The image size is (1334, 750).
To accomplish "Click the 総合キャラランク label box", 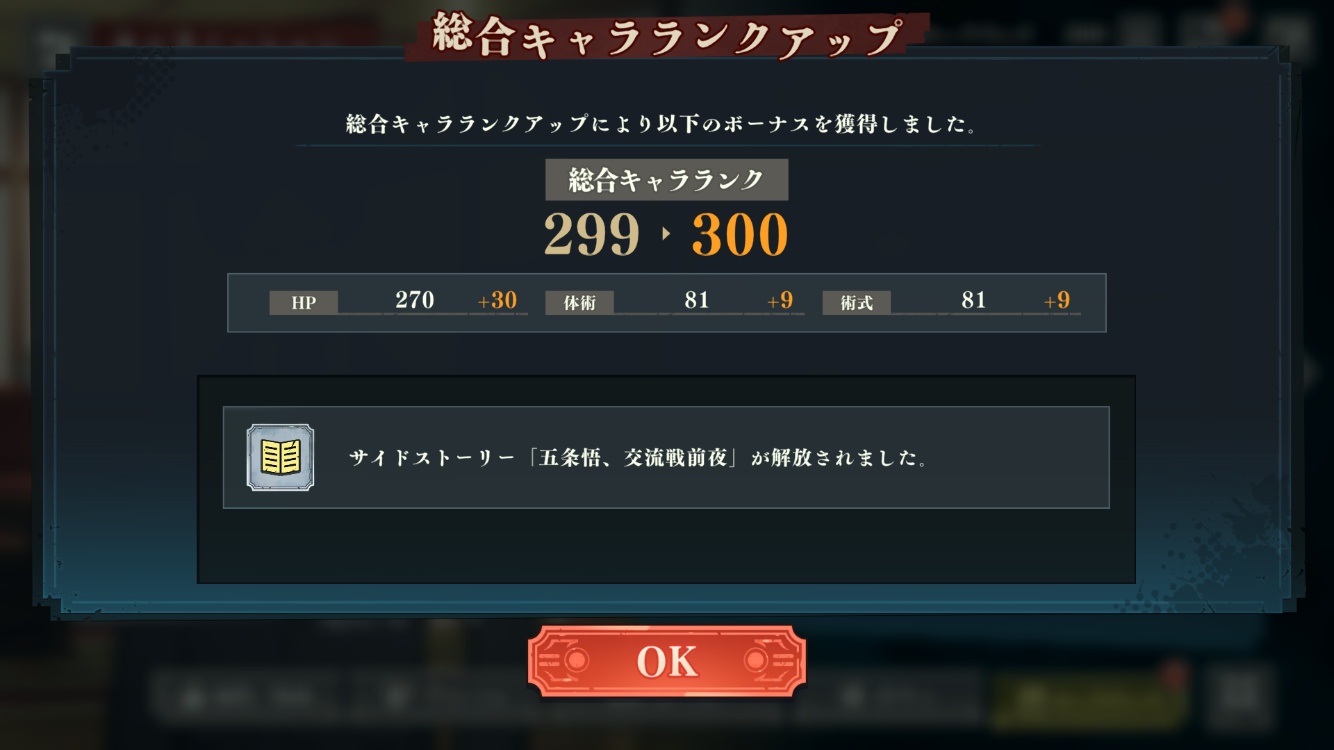I will pos(667,180).
